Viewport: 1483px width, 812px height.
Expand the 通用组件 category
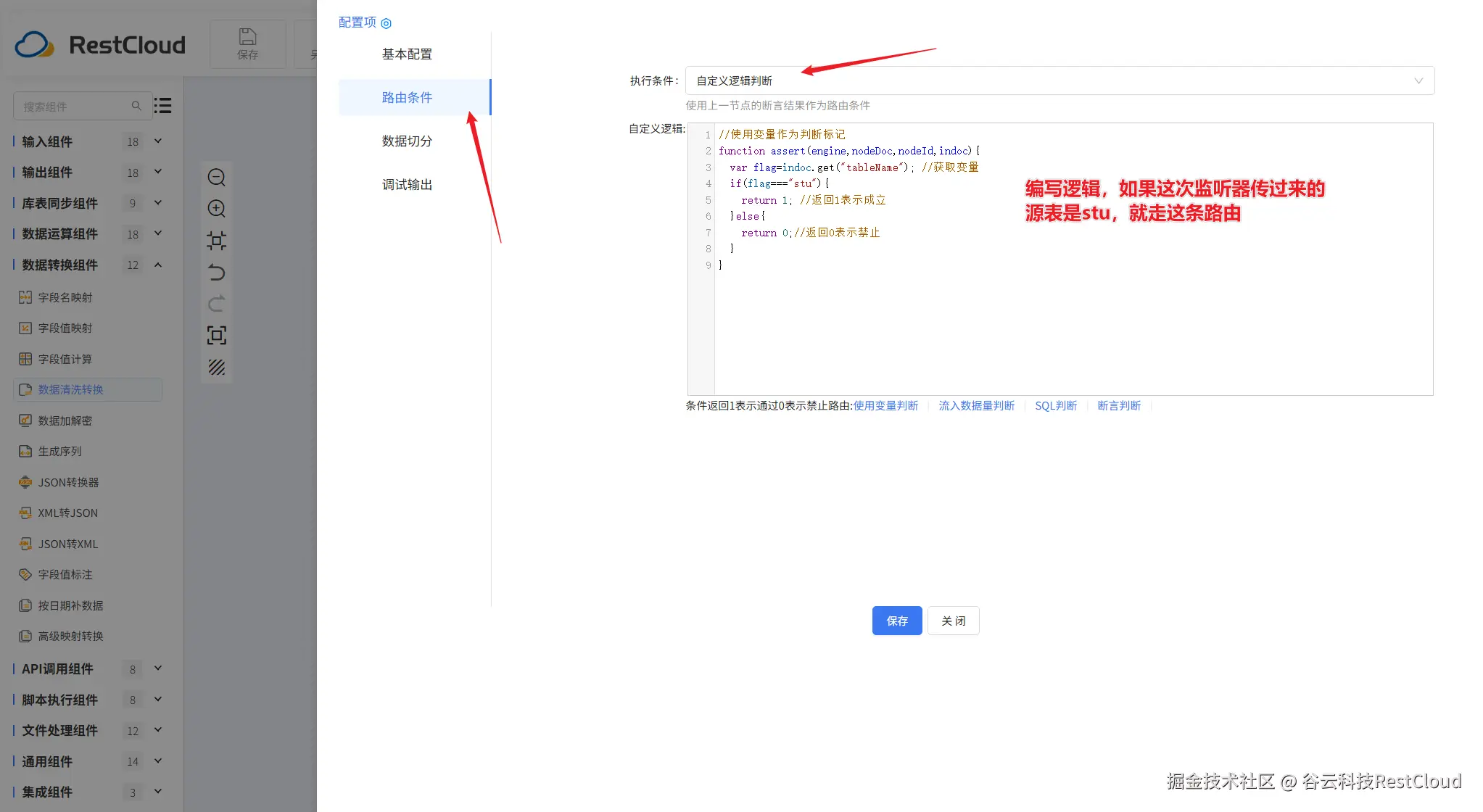click(x=158, y=761)
